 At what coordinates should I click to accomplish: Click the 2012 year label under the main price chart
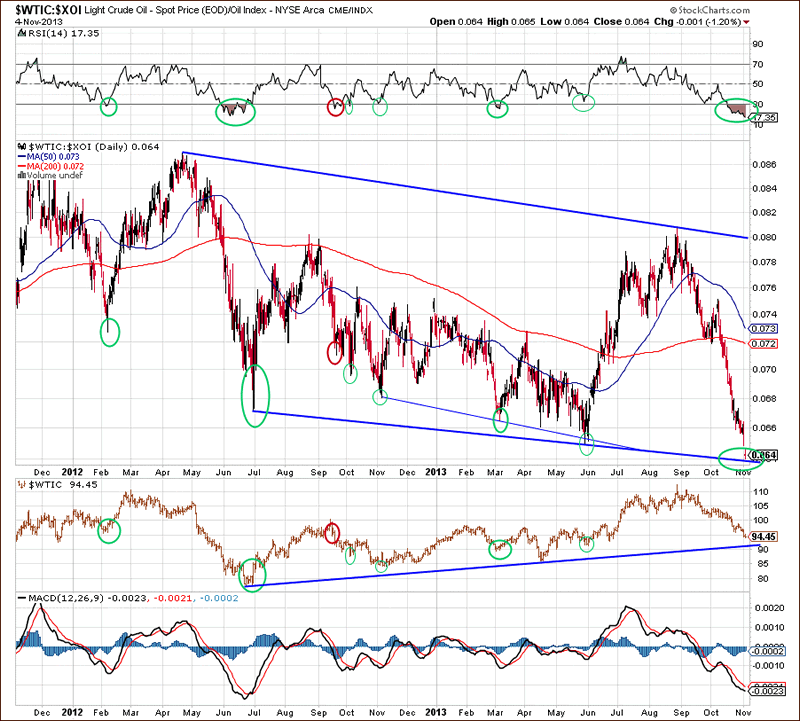tap(72, 472)
